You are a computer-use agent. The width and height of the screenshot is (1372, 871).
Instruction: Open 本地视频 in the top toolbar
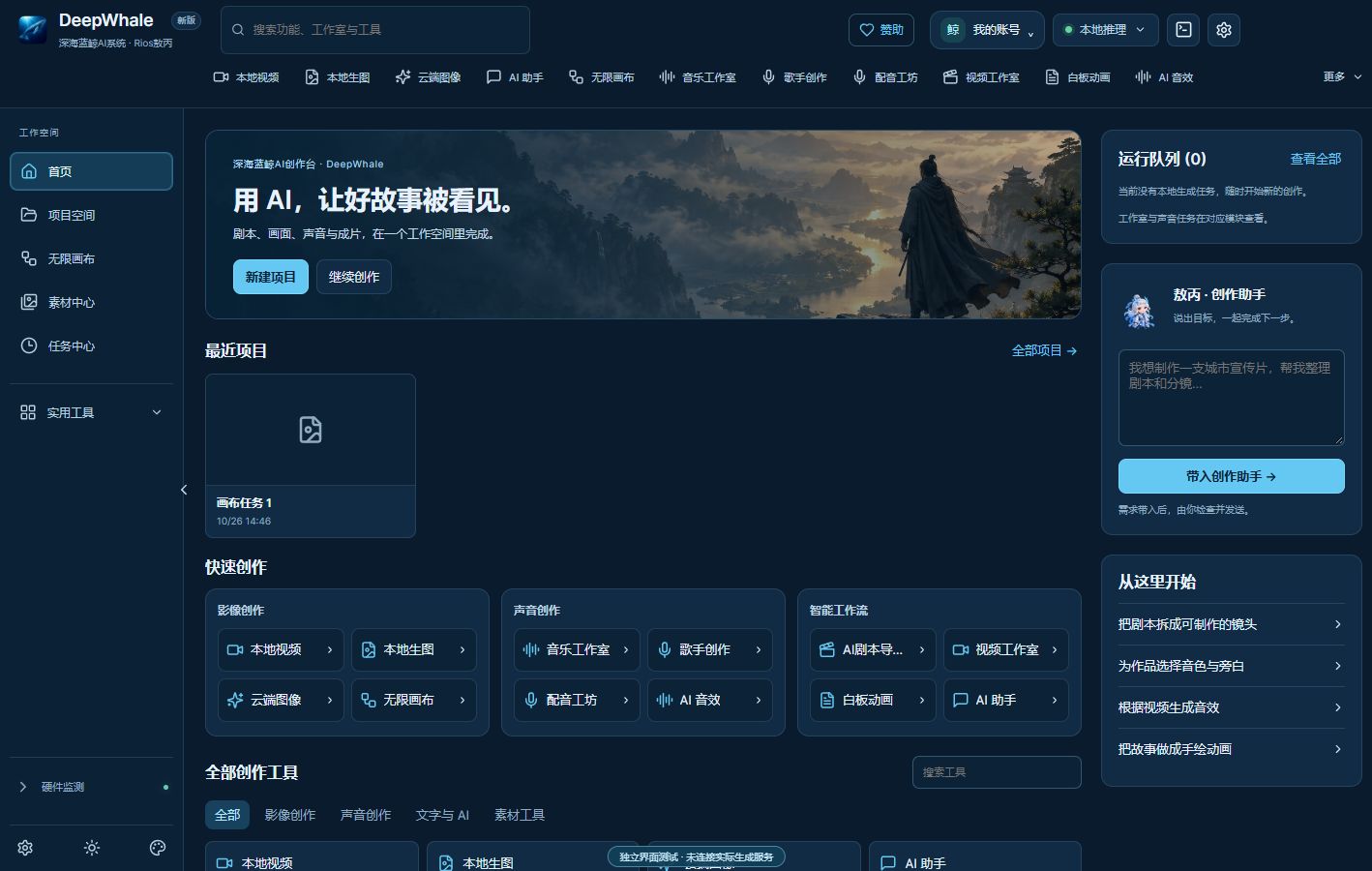pos(246,77)
